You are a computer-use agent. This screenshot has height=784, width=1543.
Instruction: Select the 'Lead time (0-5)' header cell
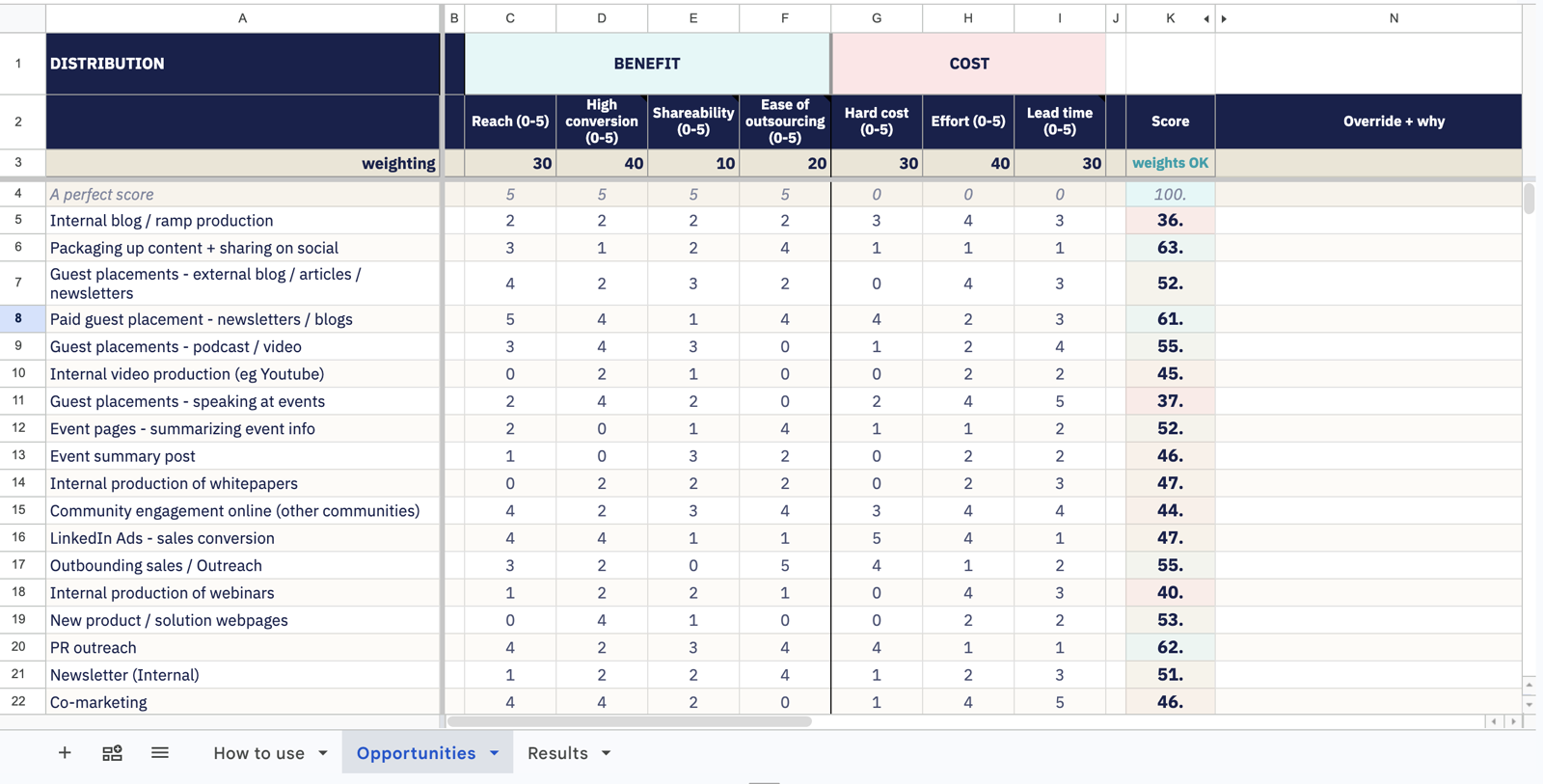pos(1060,122)
